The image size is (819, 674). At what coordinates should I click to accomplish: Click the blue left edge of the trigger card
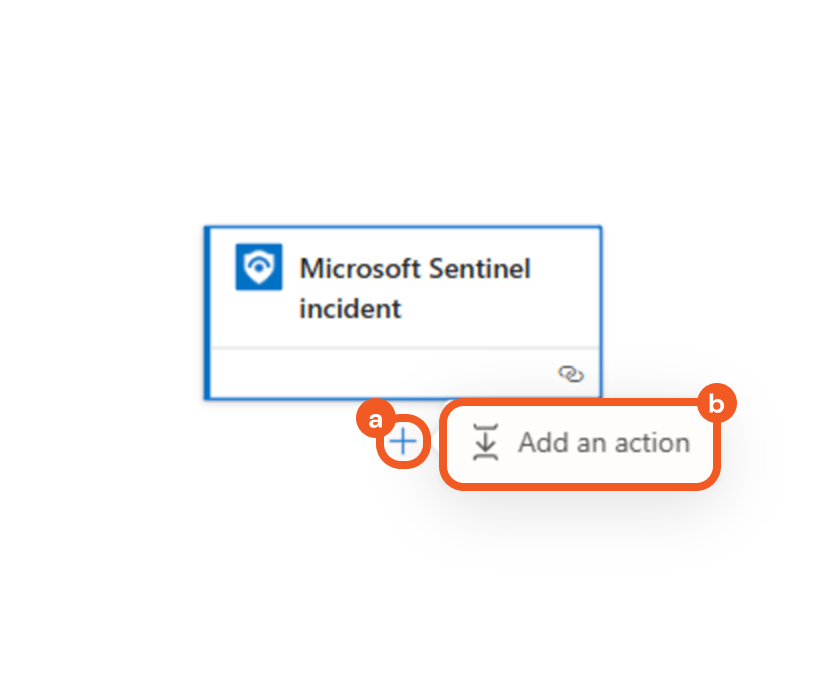point(206,312)
